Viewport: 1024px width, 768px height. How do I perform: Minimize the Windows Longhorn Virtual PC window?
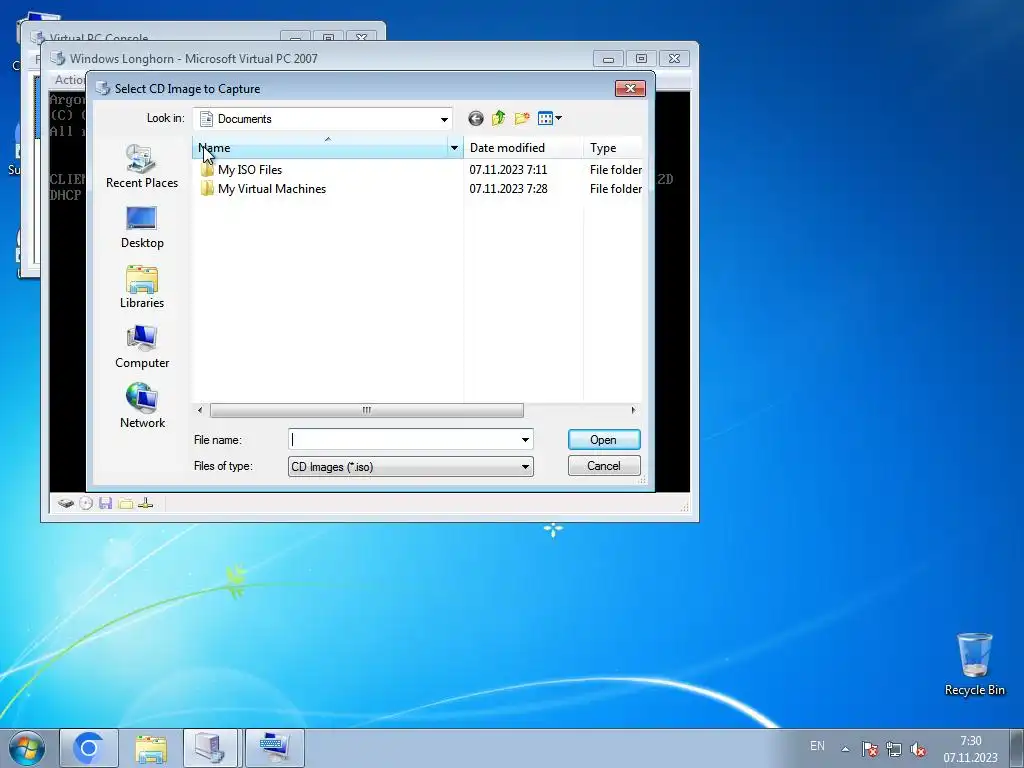click(x=608, y=59)
